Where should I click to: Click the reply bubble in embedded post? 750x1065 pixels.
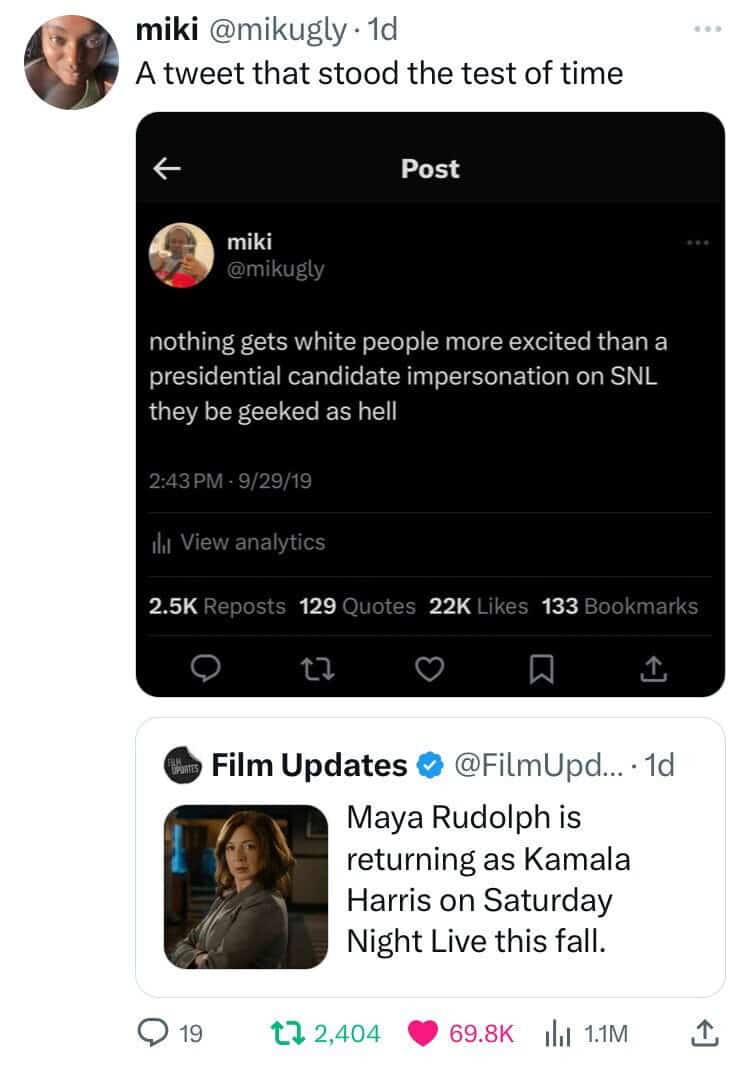pyautogui.click(x=204, y=668)
